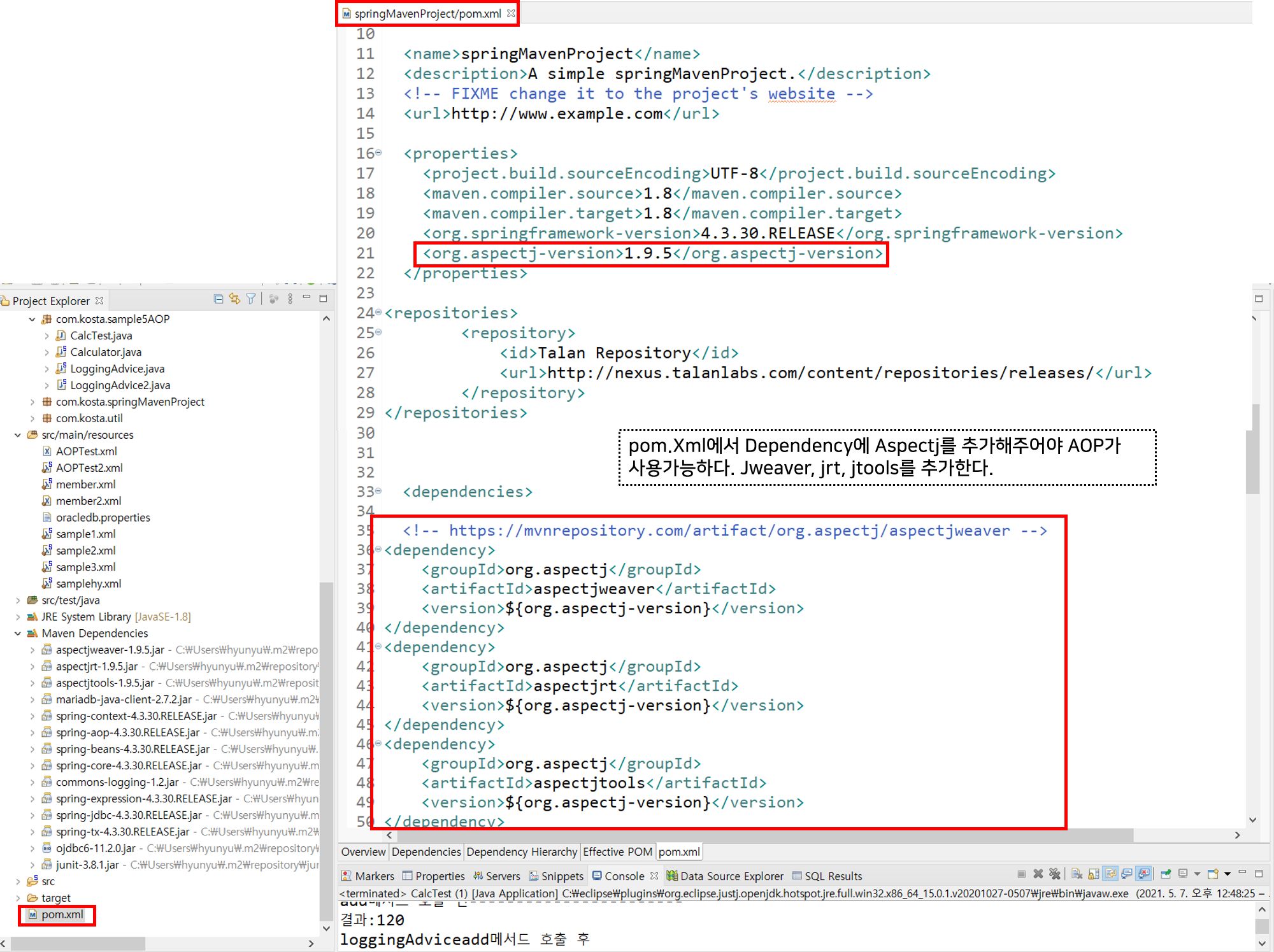Viewport: 1274px width, 952px height.
Task: Click the Clear Console icon
Action: [1077, 874]
